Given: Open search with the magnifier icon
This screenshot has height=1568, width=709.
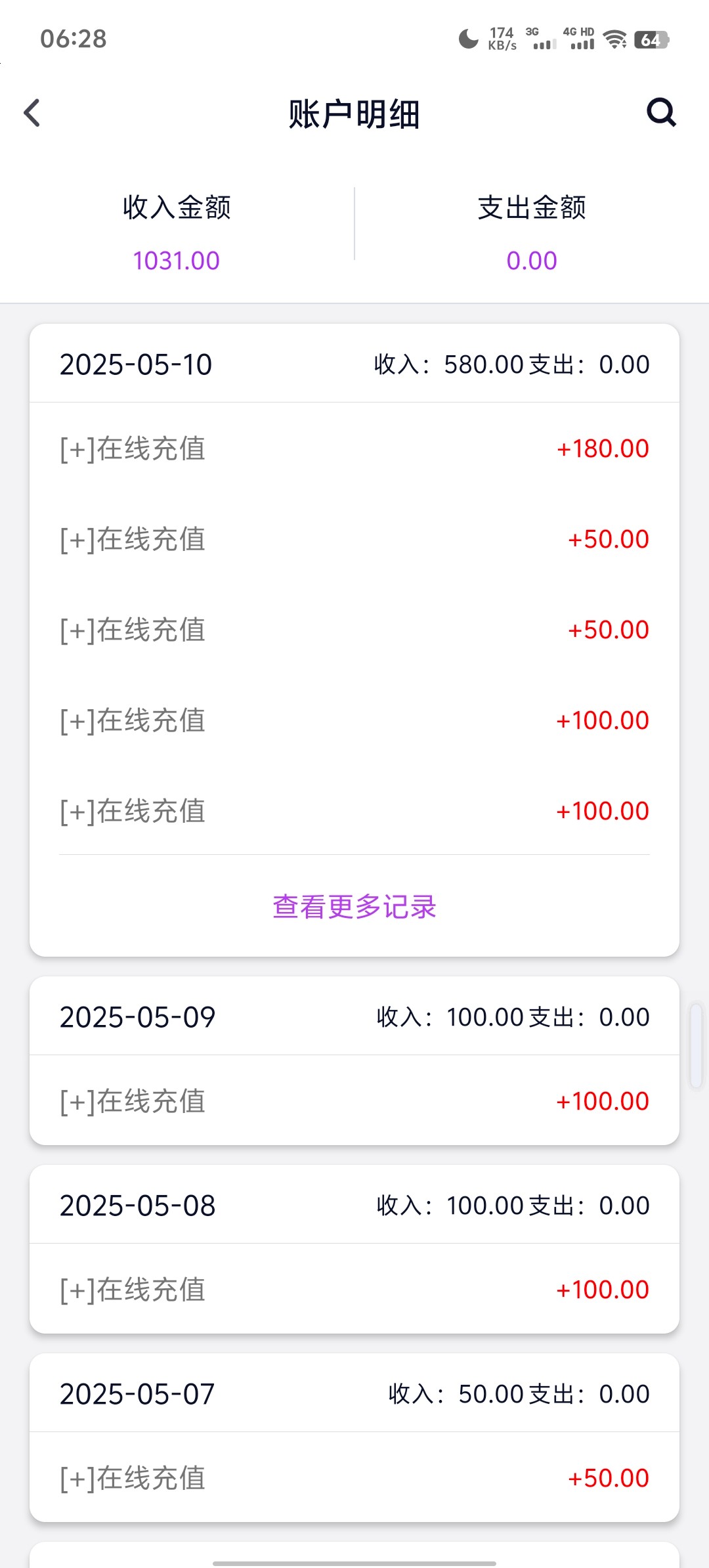Looking at the screenshot, I should pos(661,112).
